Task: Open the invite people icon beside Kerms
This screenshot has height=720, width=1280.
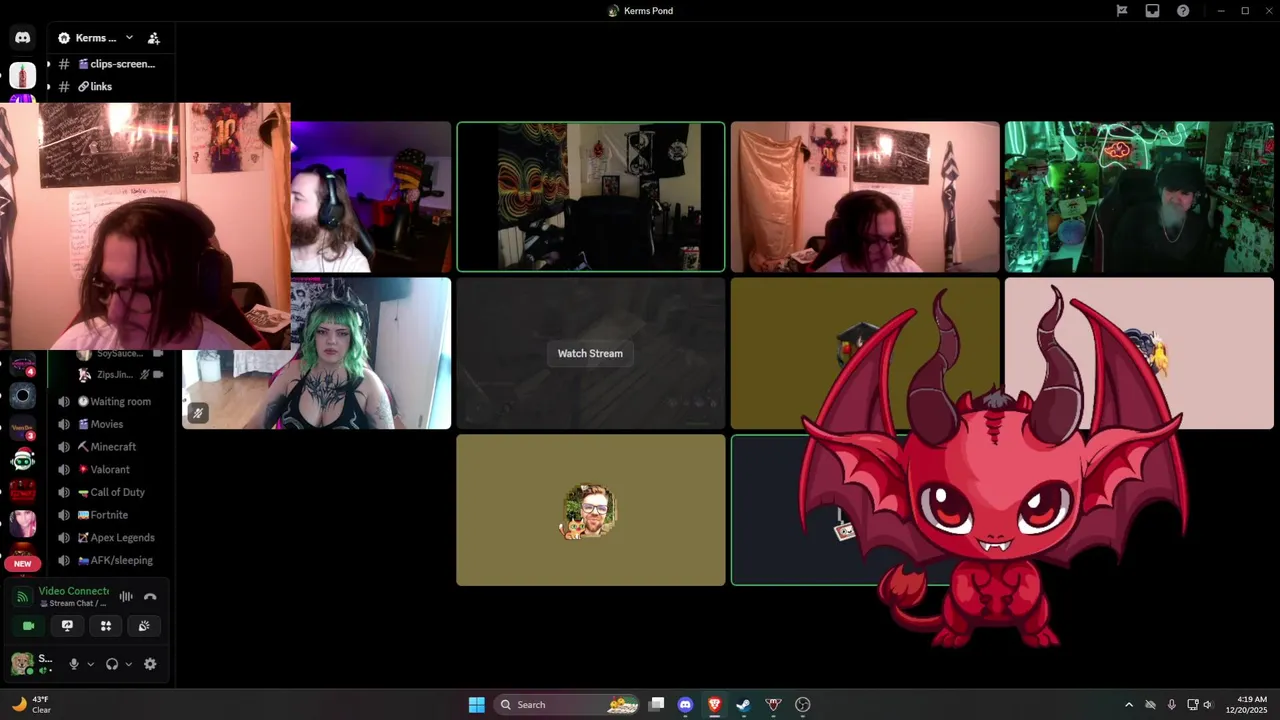Action: [x=153, y=38]
